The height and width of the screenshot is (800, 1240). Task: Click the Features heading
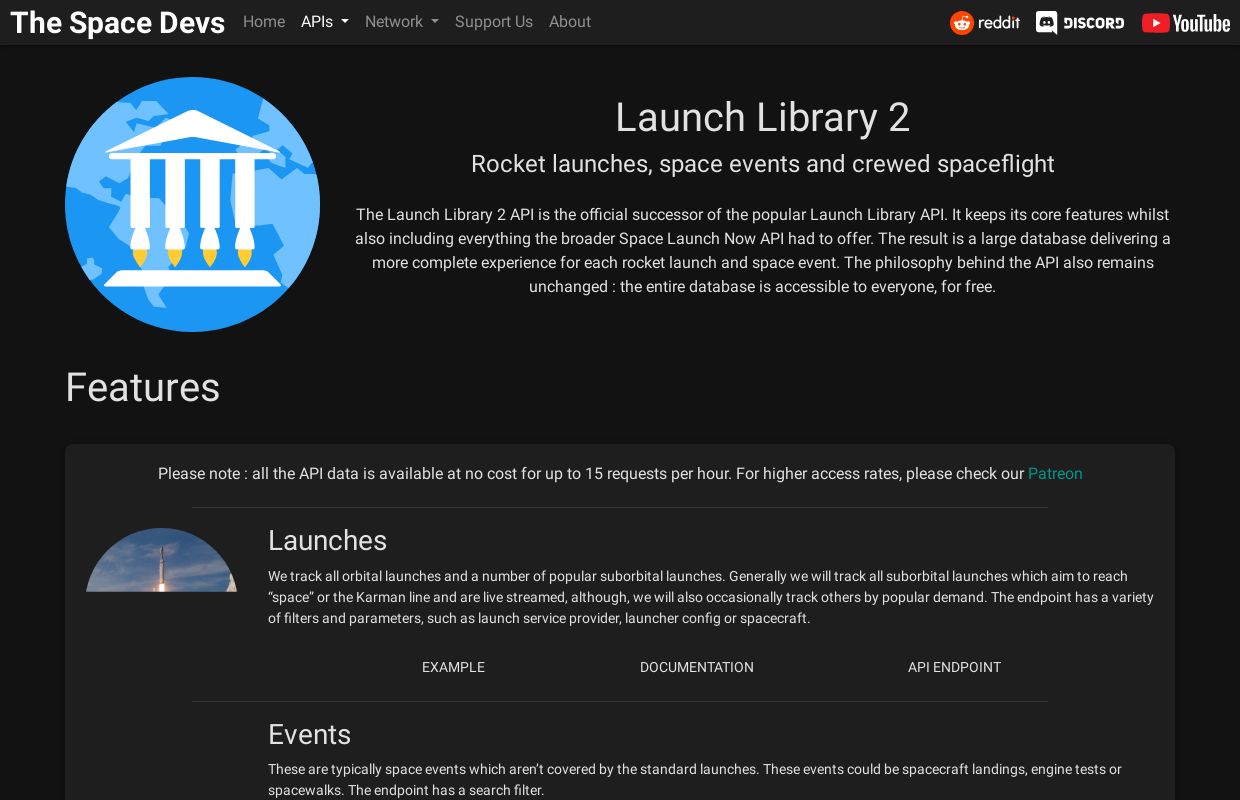[x=143, y=388]
